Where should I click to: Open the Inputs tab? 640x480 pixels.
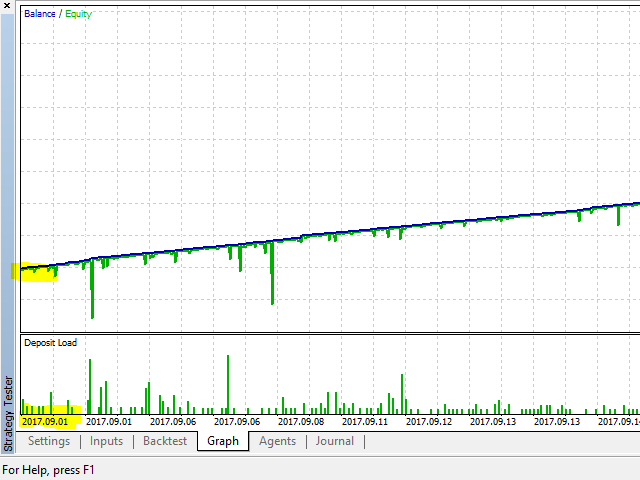107,441
